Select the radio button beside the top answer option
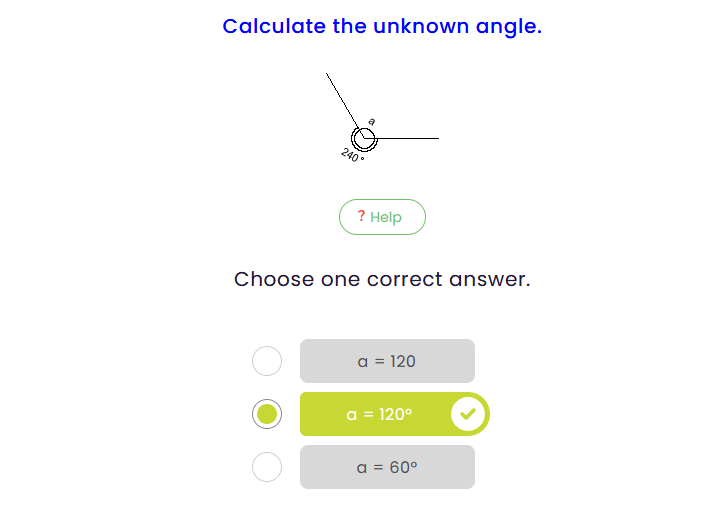The width and height of the screenshot is (723, 516). 267,361
